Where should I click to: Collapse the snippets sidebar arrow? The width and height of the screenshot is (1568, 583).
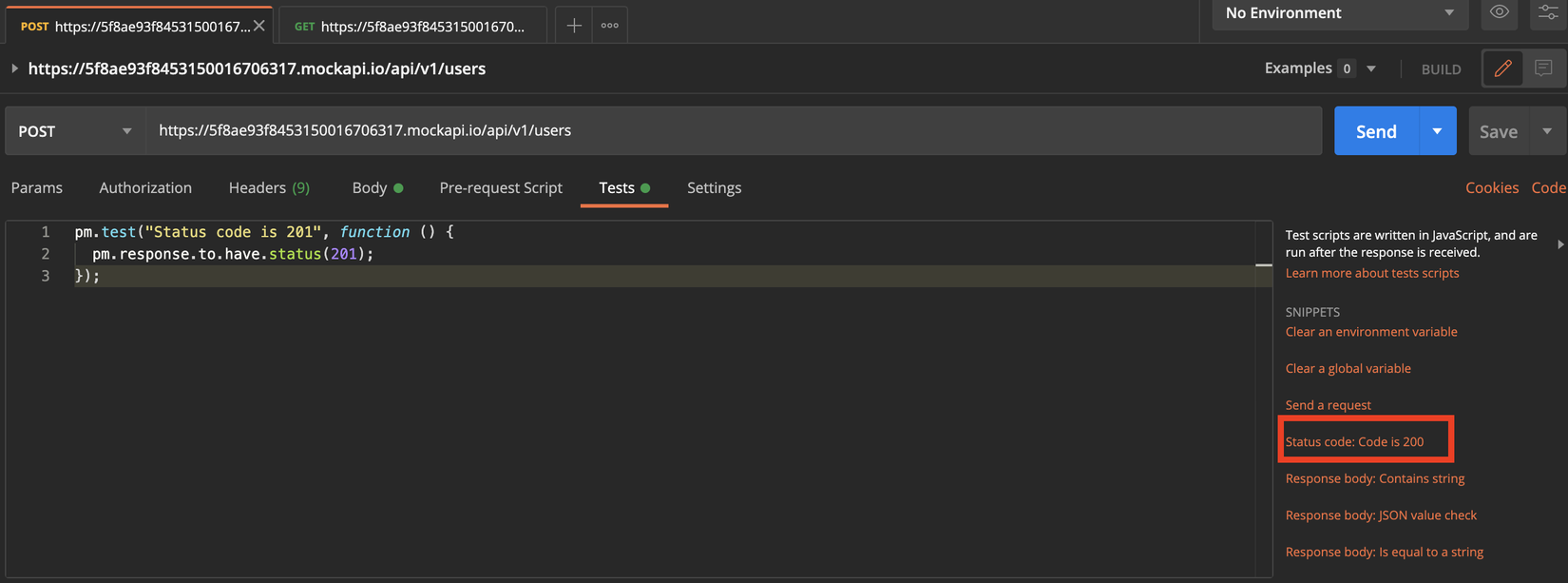pyautogui.click(x=1560, y=244)
